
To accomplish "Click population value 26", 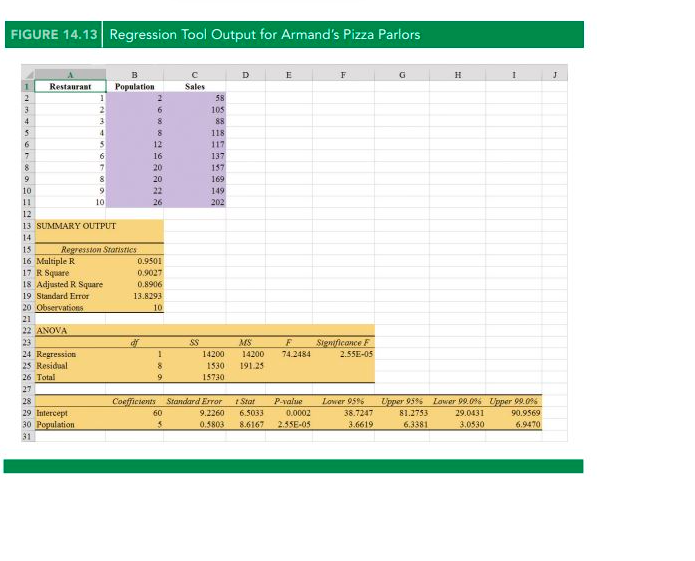I will [157, 202].
